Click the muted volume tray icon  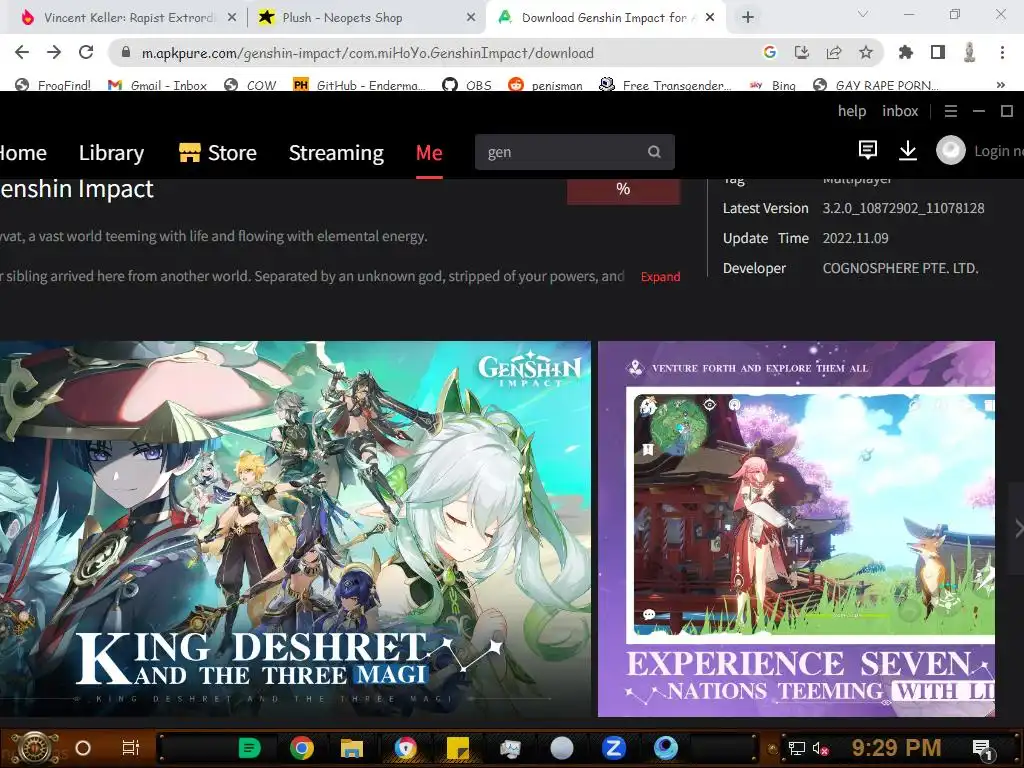(x=821, y=748)
